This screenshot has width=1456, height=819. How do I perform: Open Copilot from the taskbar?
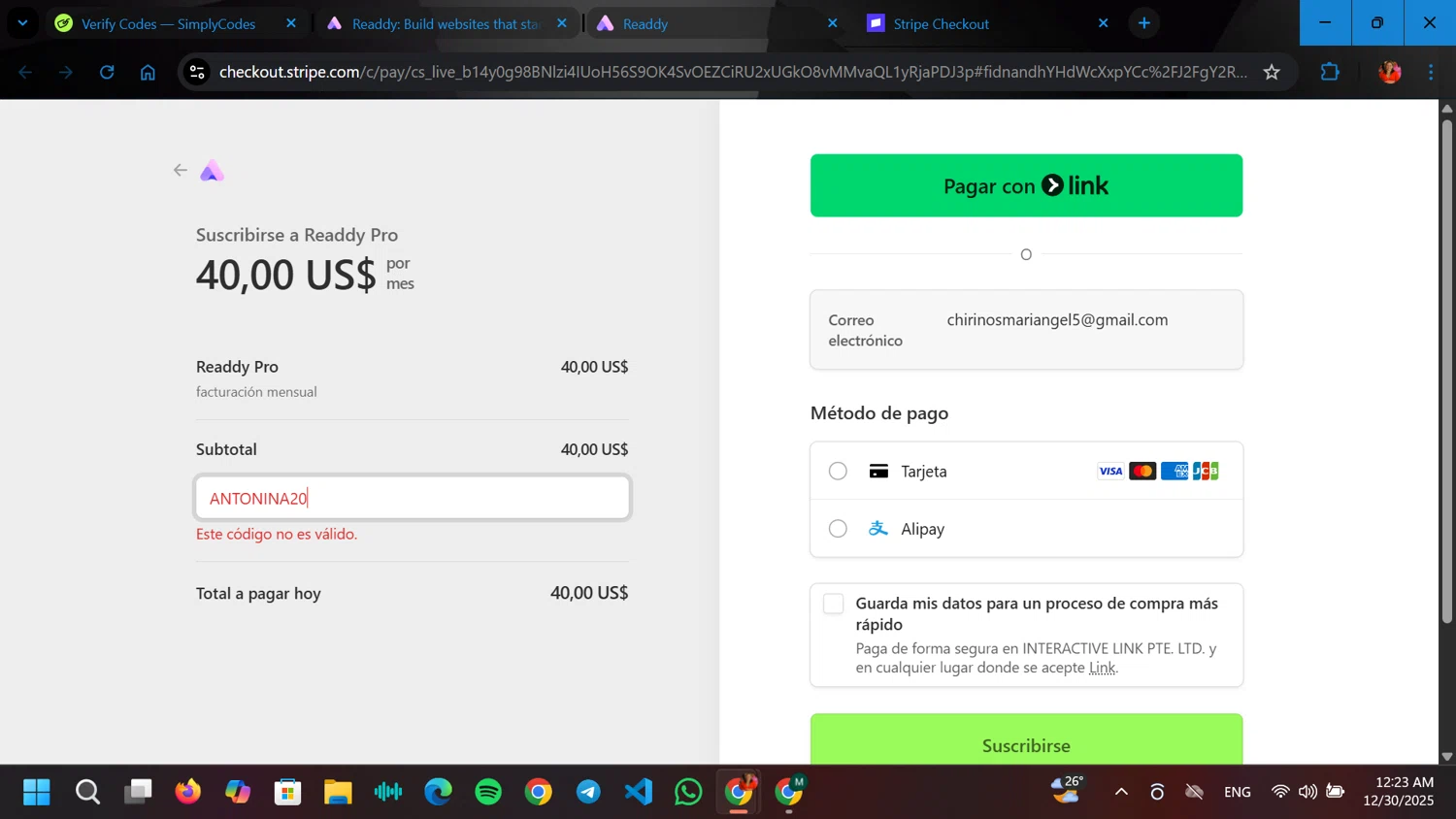tap(238, 792)
